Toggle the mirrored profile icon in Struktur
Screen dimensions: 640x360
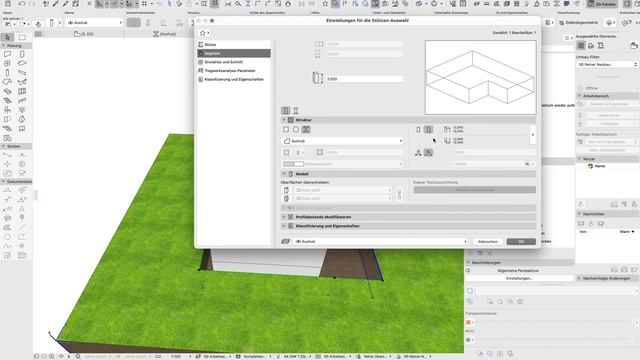428,153
